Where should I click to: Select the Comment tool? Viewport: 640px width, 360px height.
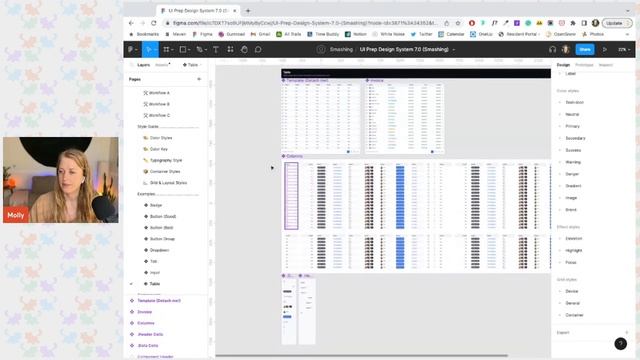tap(258, 49)
